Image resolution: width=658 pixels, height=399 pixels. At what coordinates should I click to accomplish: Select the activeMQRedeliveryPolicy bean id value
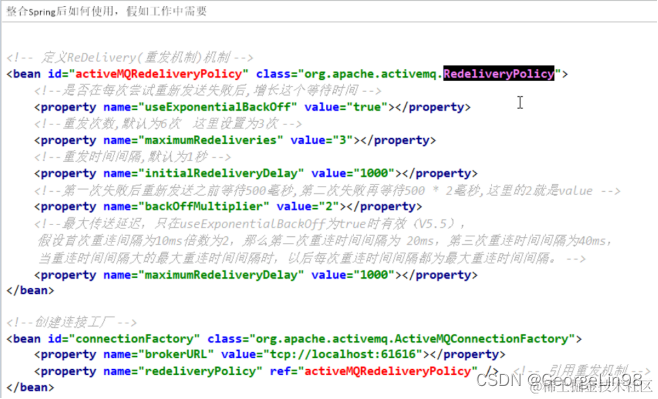tap(159, 74)
